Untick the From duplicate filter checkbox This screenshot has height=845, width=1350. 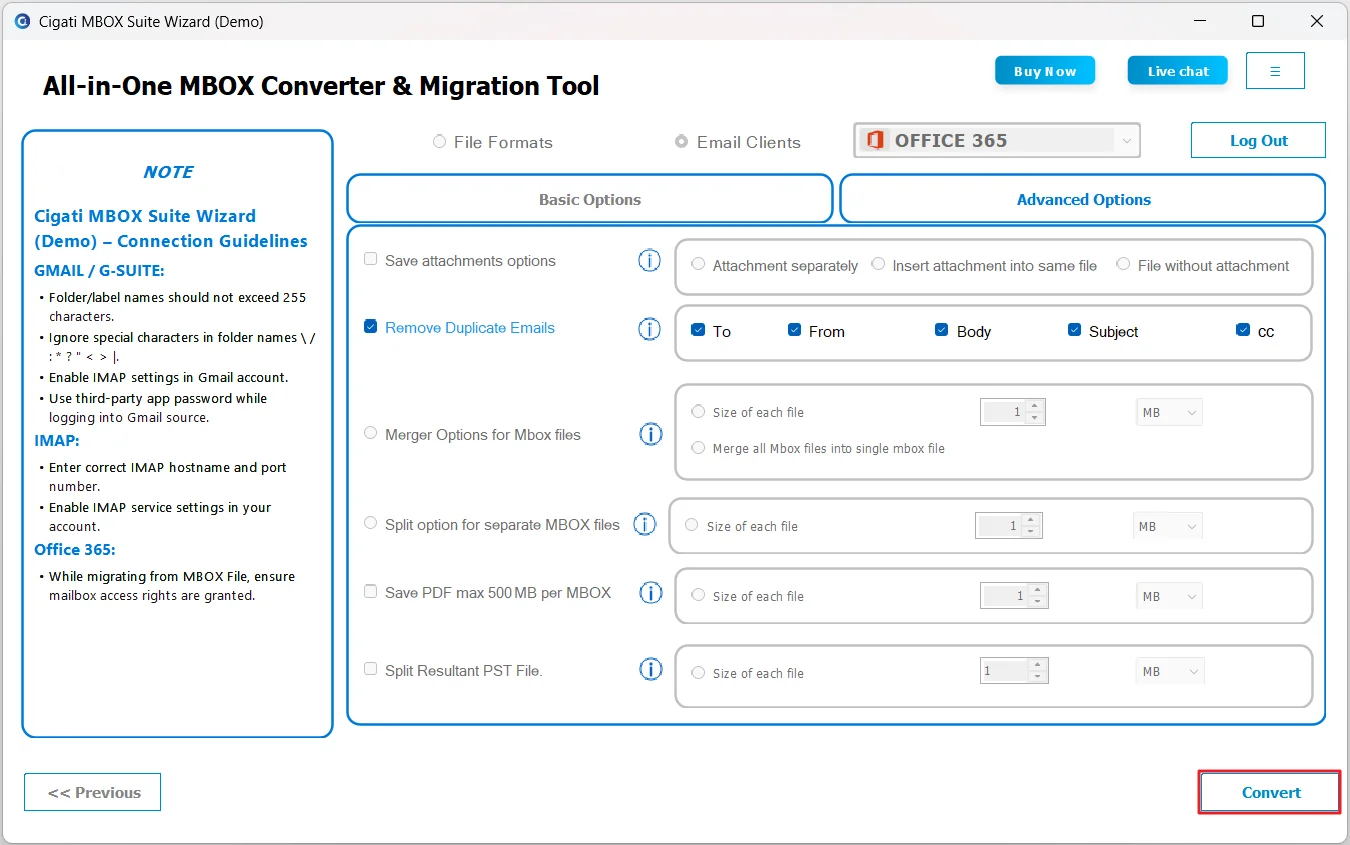coord(794,330)
